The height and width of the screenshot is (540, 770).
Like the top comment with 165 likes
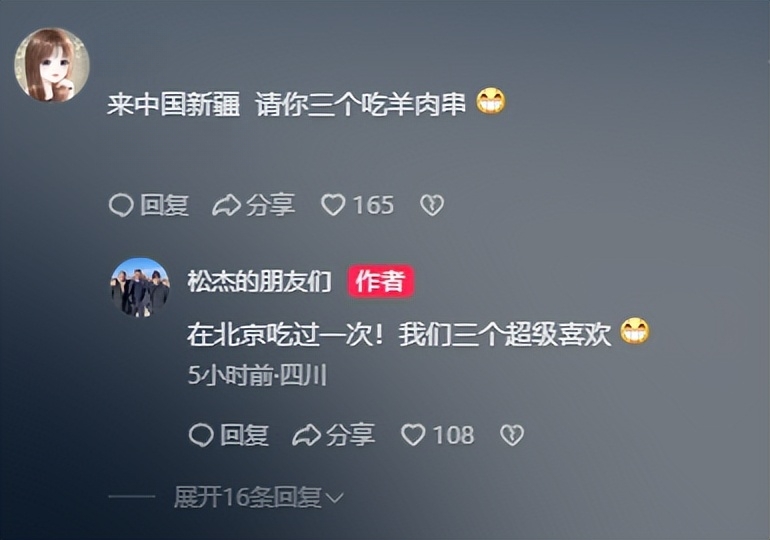[333, 205]
